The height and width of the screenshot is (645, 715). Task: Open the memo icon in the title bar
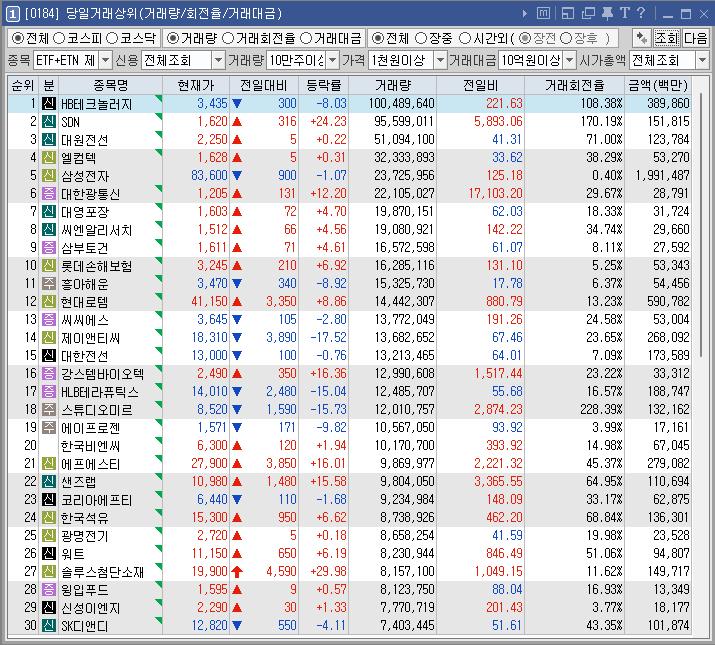click(x=543, y=13)
